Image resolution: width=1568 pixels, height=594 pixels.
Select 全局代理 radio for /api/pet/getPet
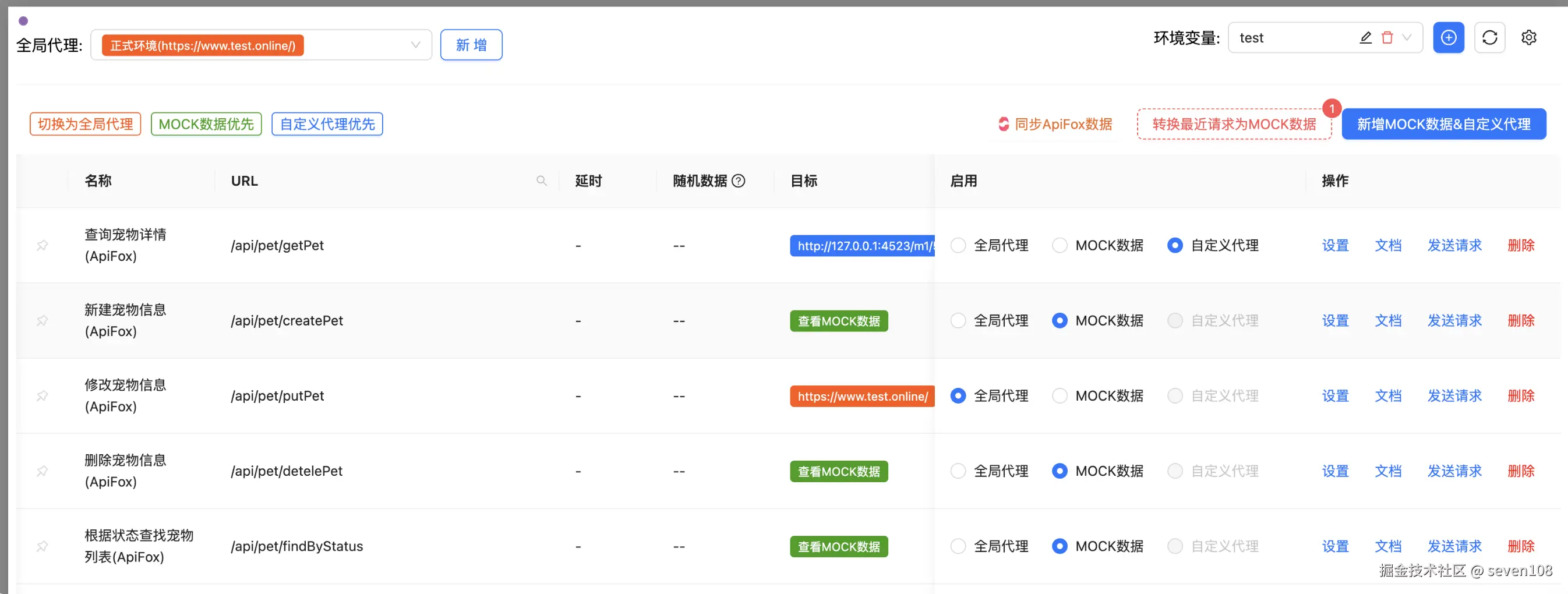[x=958, y=245]
